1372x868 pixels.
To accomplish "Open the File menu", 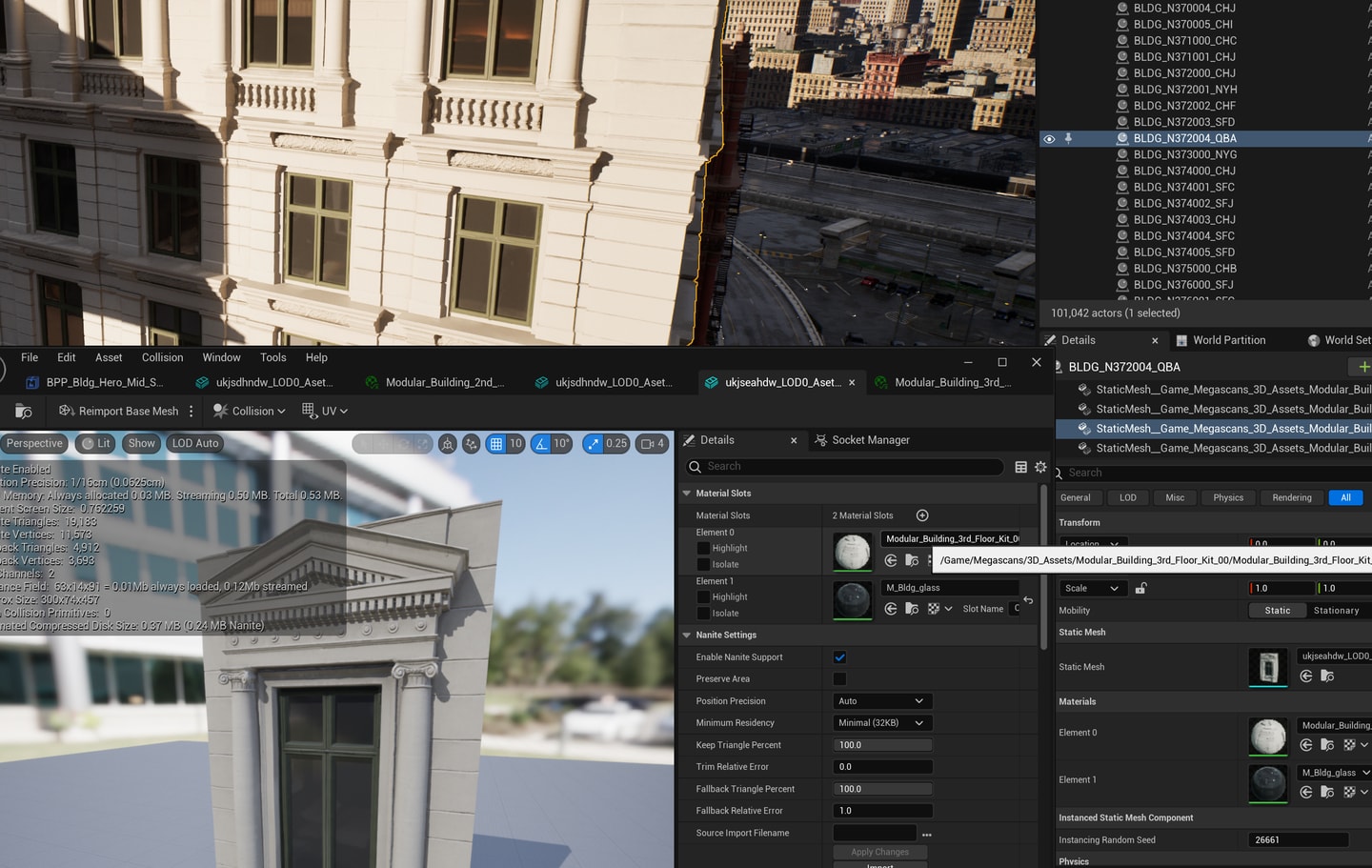I will click(30, 358).
